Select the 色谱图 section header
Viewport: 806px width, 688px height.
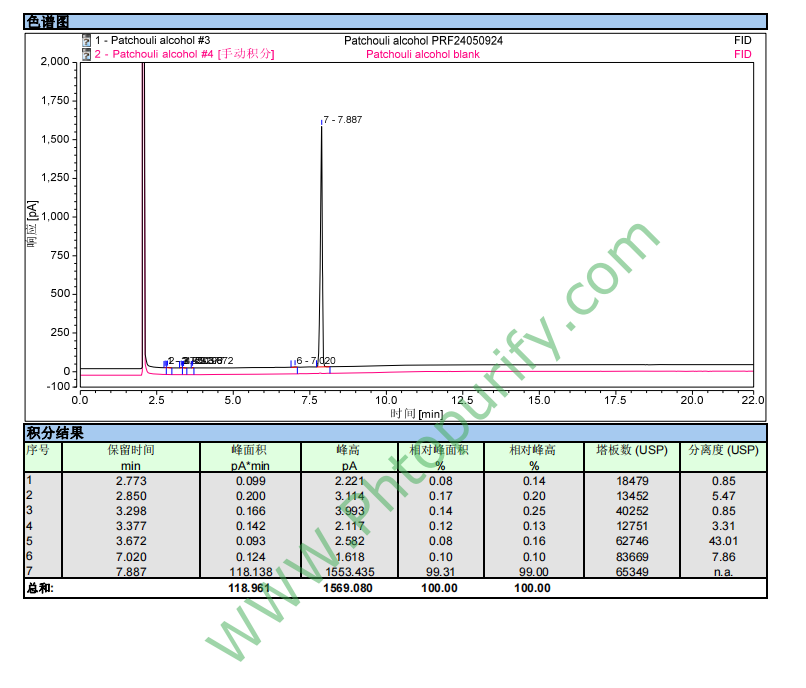(48, 21)
